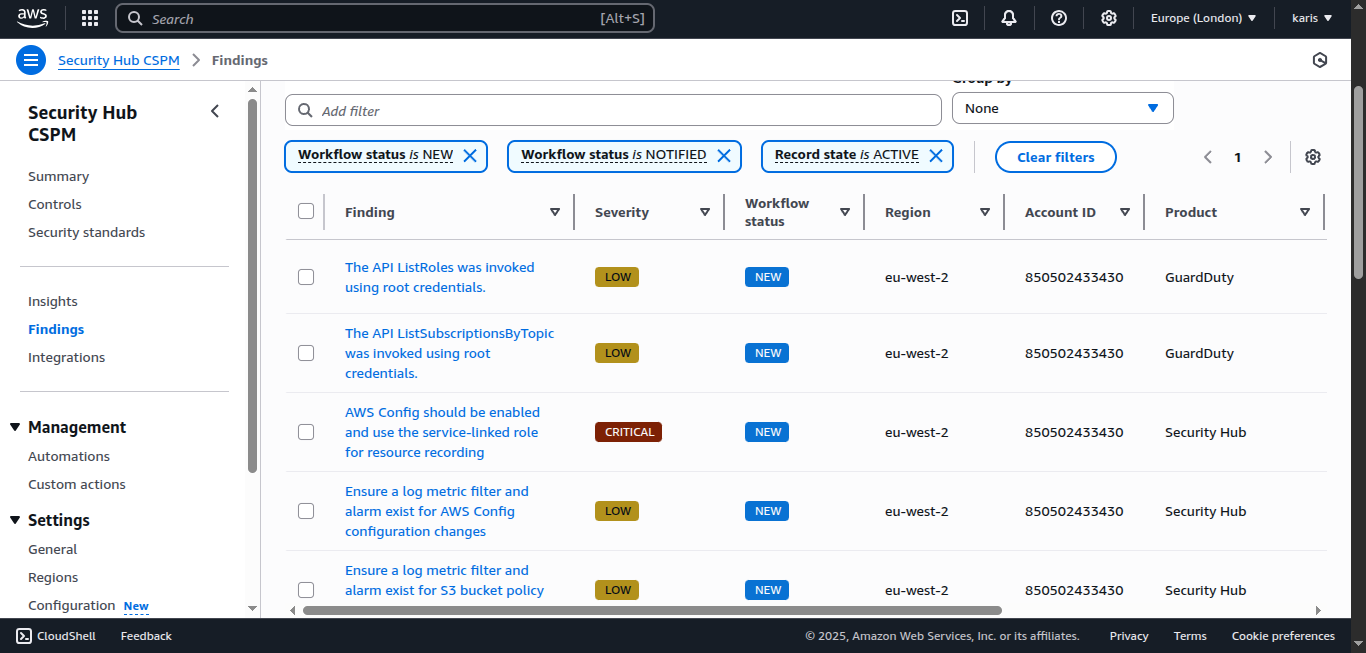The image size is (1366, 653).
Task: Focus the Add filter input field
Action: (x=613, y=110)
